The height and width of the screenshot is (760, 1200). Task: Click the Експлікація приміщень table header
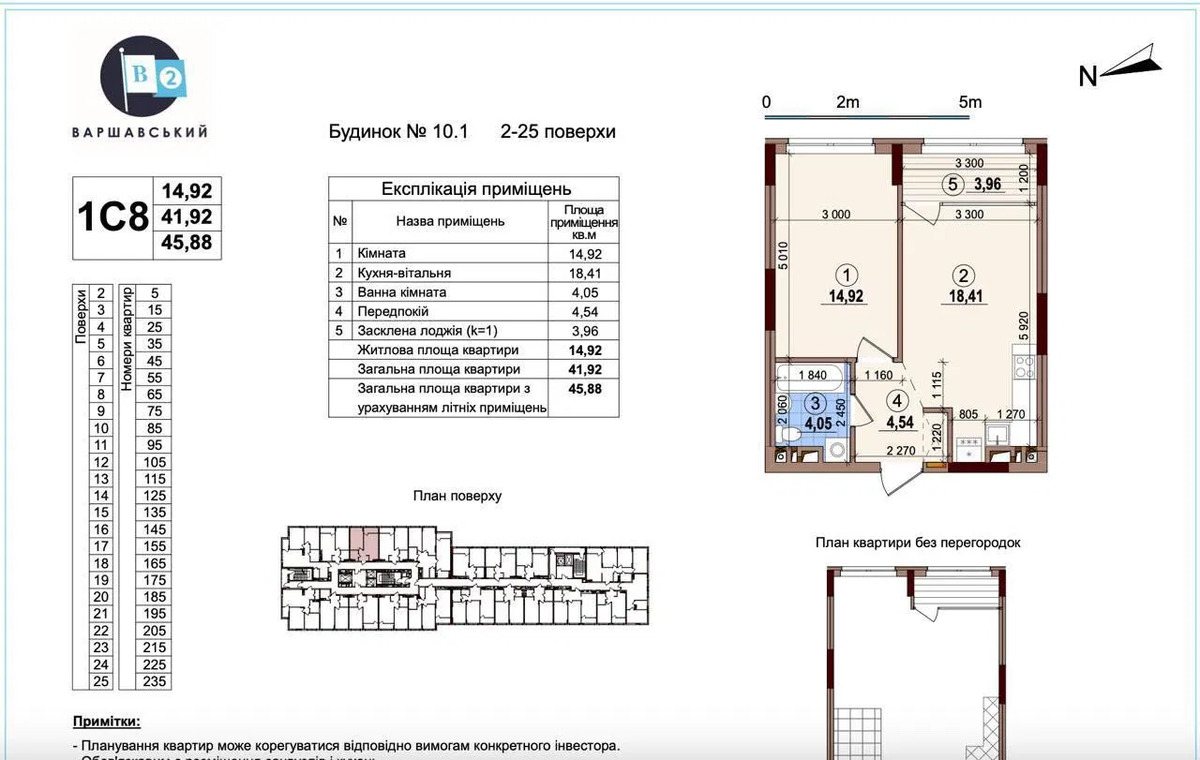(x=476, y=189)
